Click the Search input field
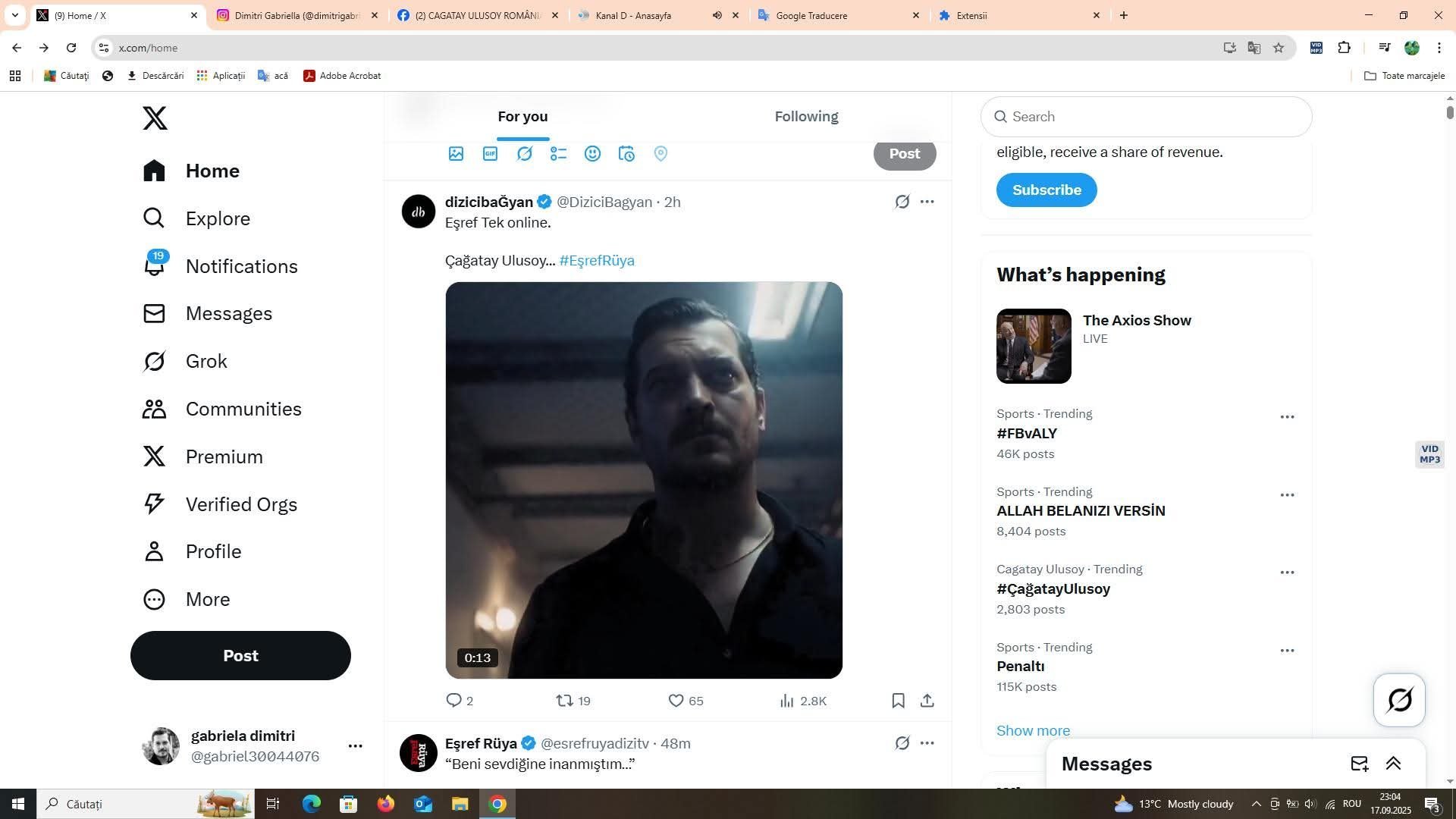Image resolution: width=1456 pixels, height=819 pixels. tap(1146, 117)
